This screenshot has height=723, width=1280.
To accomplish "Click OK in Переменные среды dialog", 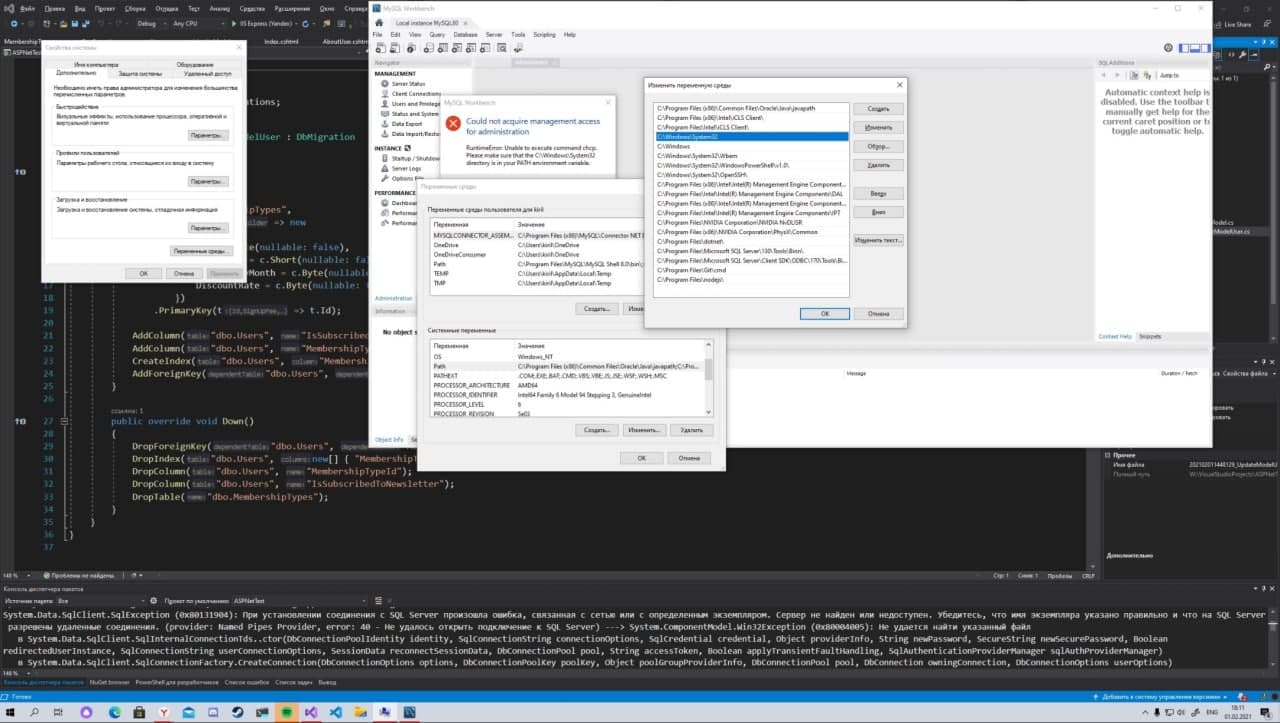I will click(x=641, y=458).
